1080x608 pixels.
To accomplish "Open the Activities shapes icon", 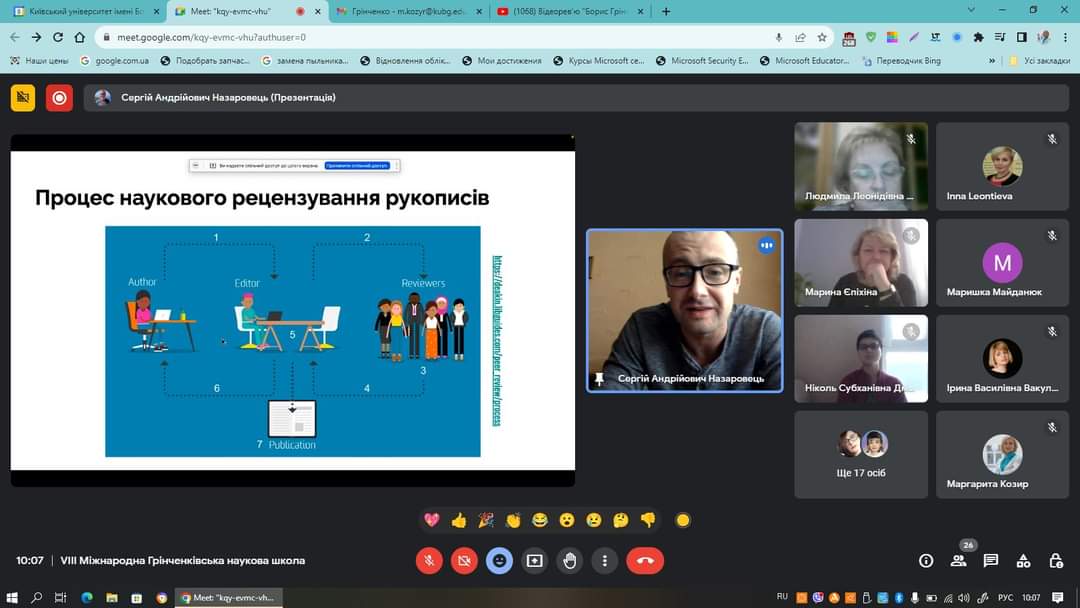I will pyautogui.click(x=1023, y=561).
